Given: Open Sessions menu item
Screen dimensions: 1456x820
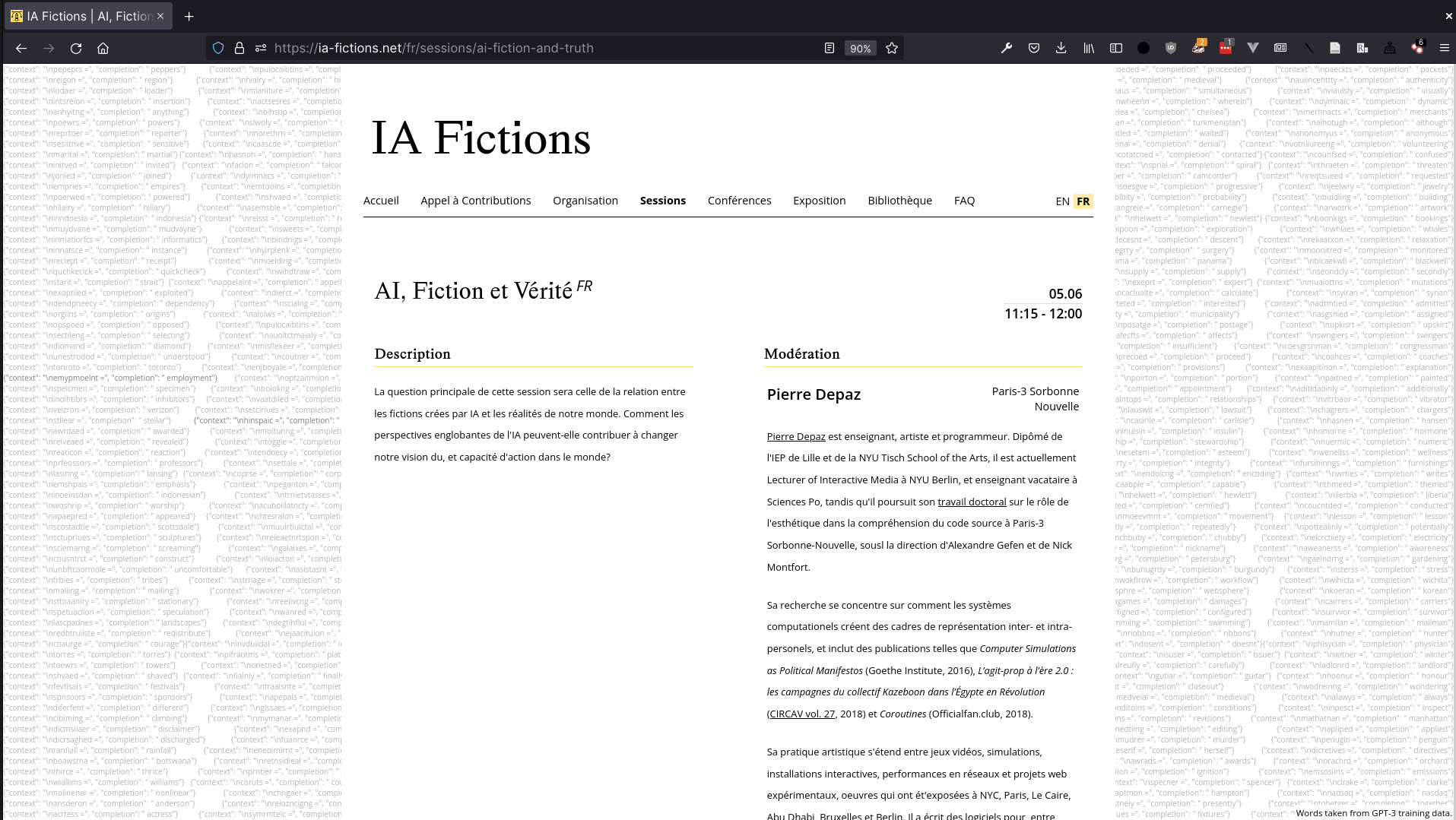Looking at the screenshot, I should (x=663, y=201).
